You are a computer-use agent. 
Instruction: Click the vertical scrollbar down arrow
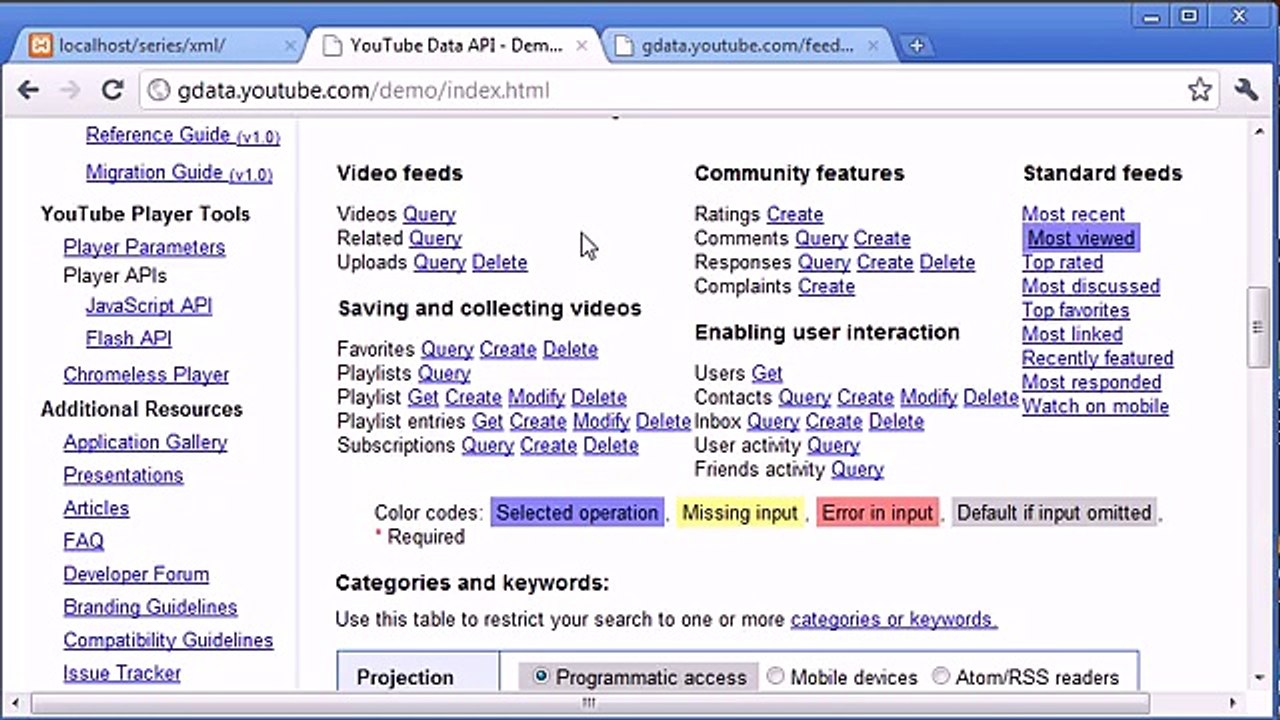click(x=1260, y=677)
